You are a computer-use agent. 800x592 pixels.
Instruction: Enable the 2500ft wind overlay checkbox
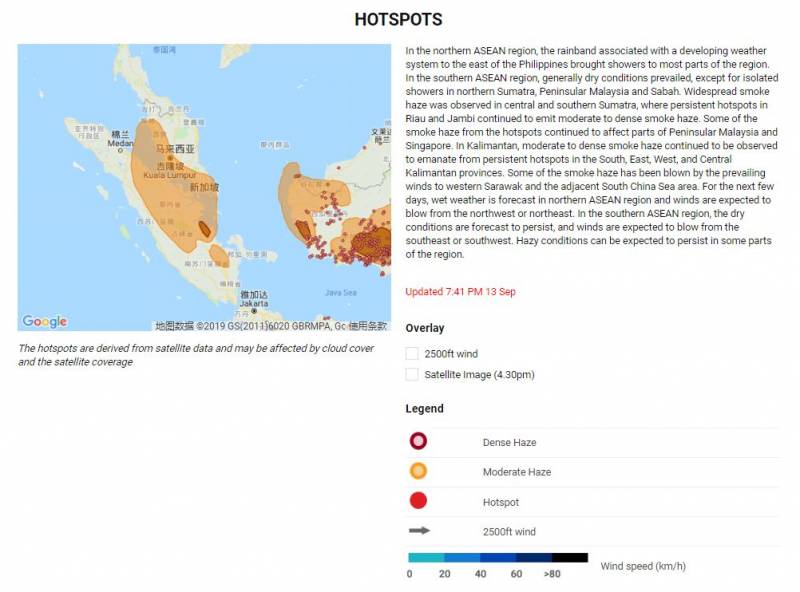tap(412, 353)
